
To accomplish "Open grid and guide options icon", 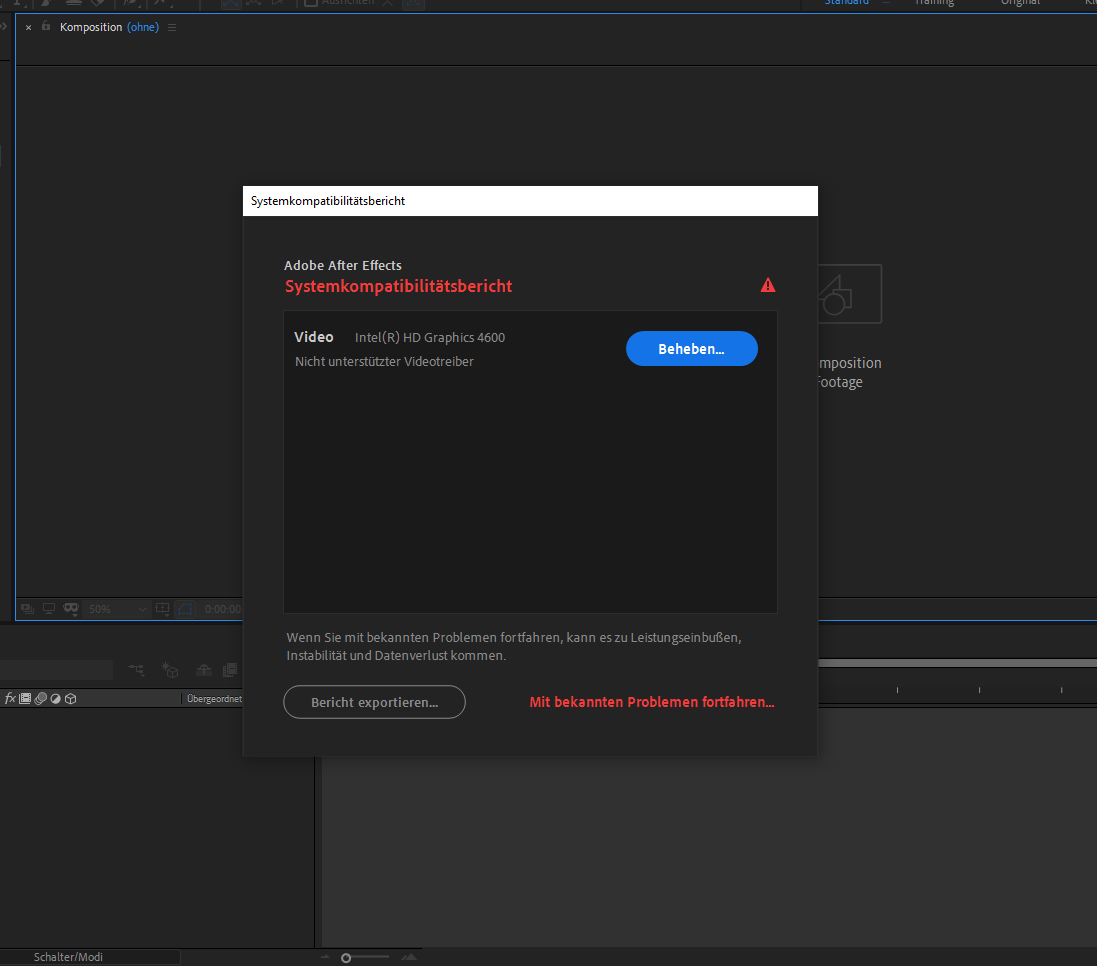I will coord(162,609).
